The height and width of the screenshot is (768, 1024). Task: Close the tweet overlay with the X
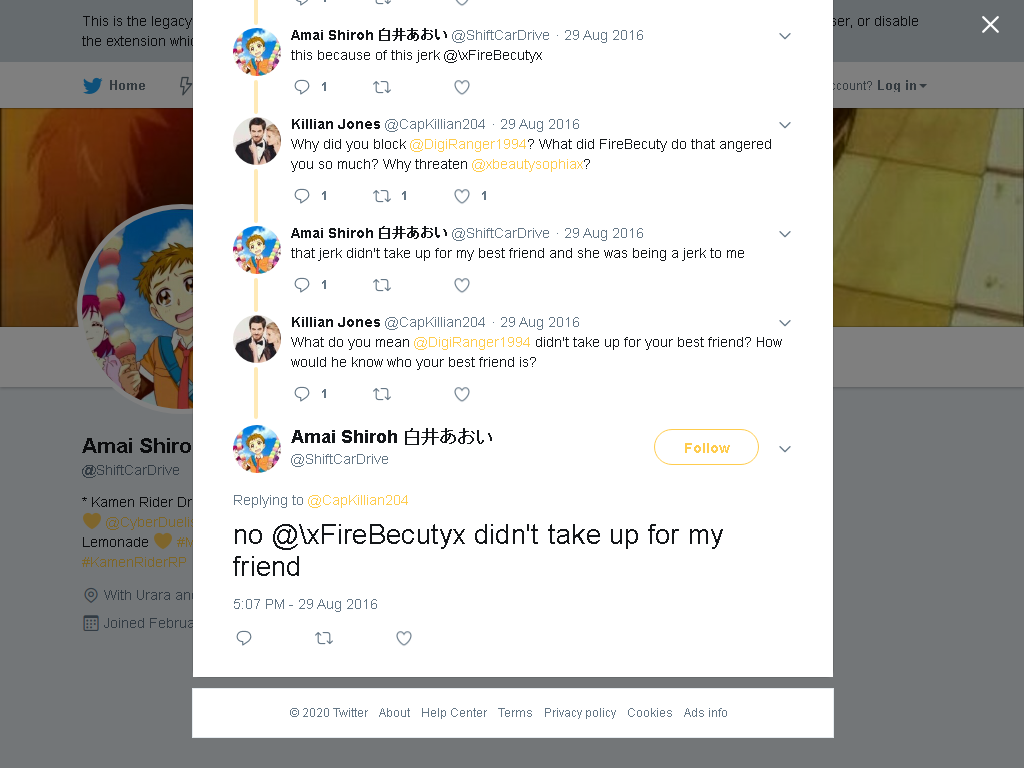pyautogui.click(x=990, y=25)
